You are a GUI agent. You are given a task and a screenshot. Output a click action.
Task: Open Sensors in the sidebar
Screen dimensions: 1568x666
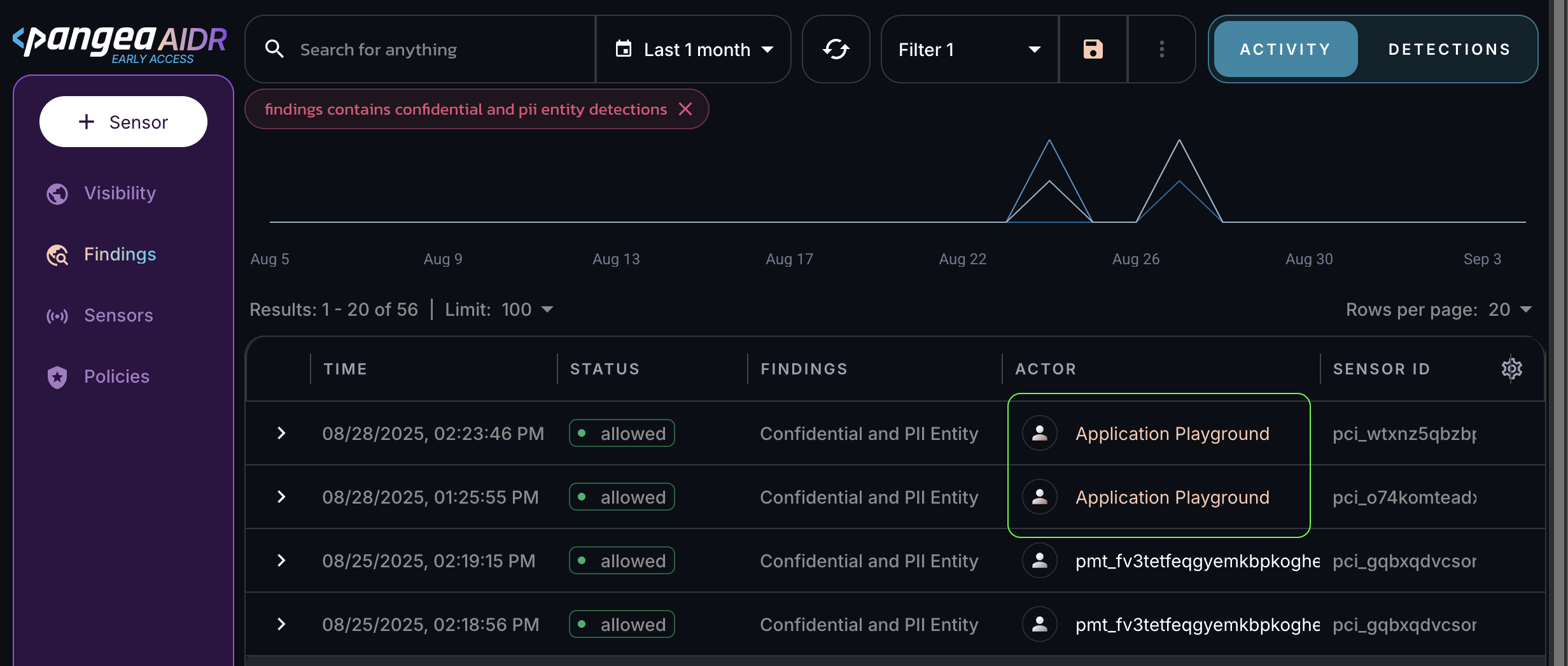click(x=118, y=316)
